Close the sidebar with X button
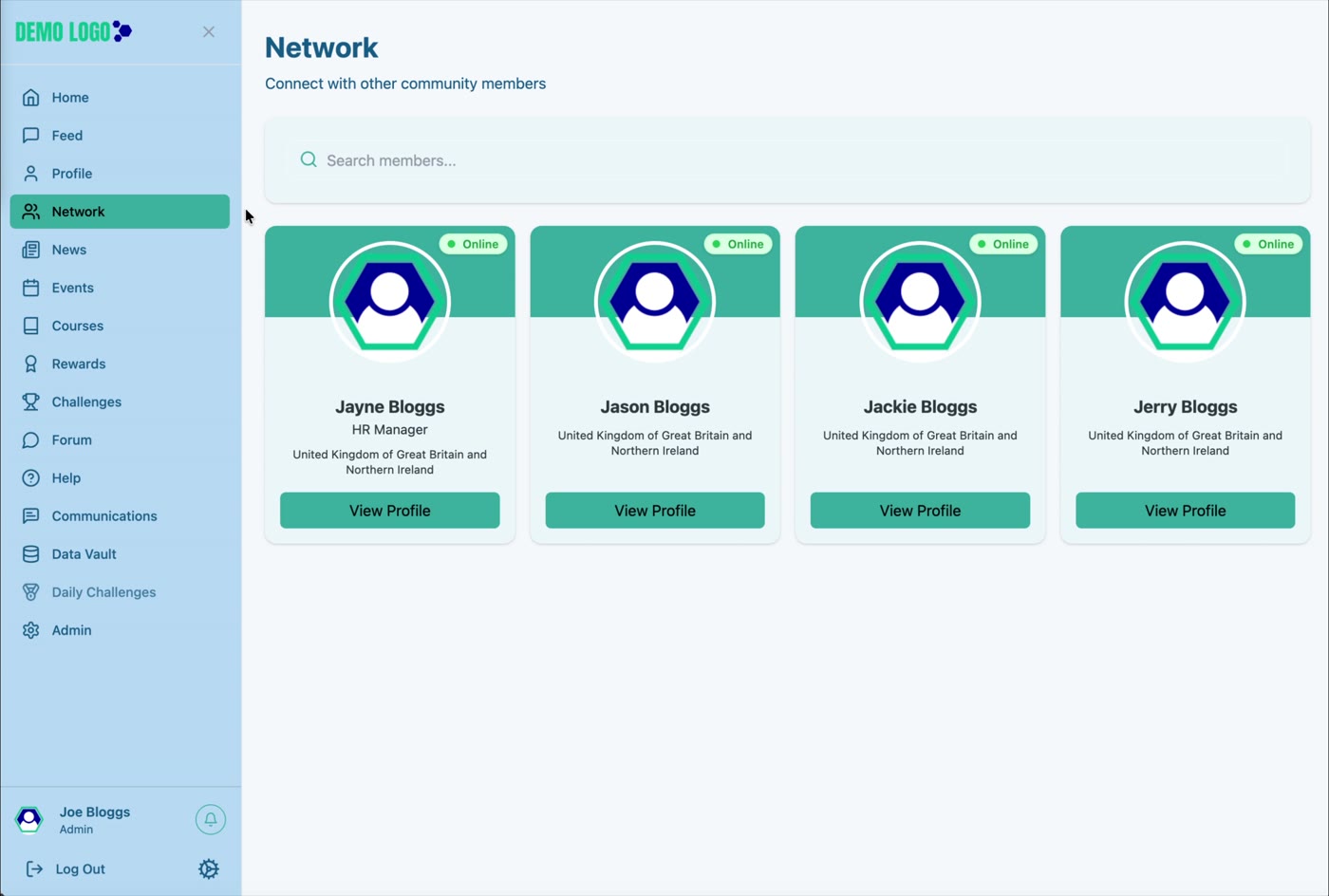The height and width of the screenshot is (896, 1329). [209, 31]
